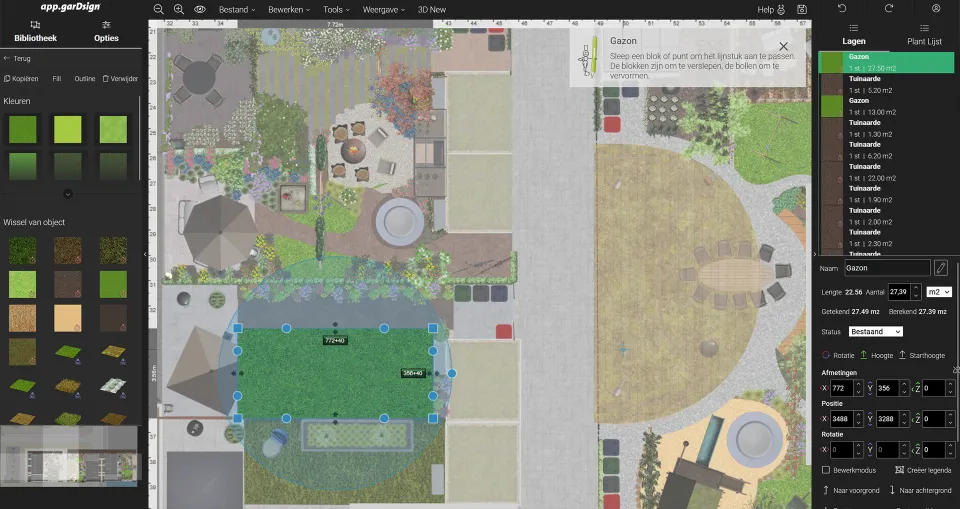
Task: Adjust the Afmetingen Z stepper
Action: coord(950,388)
